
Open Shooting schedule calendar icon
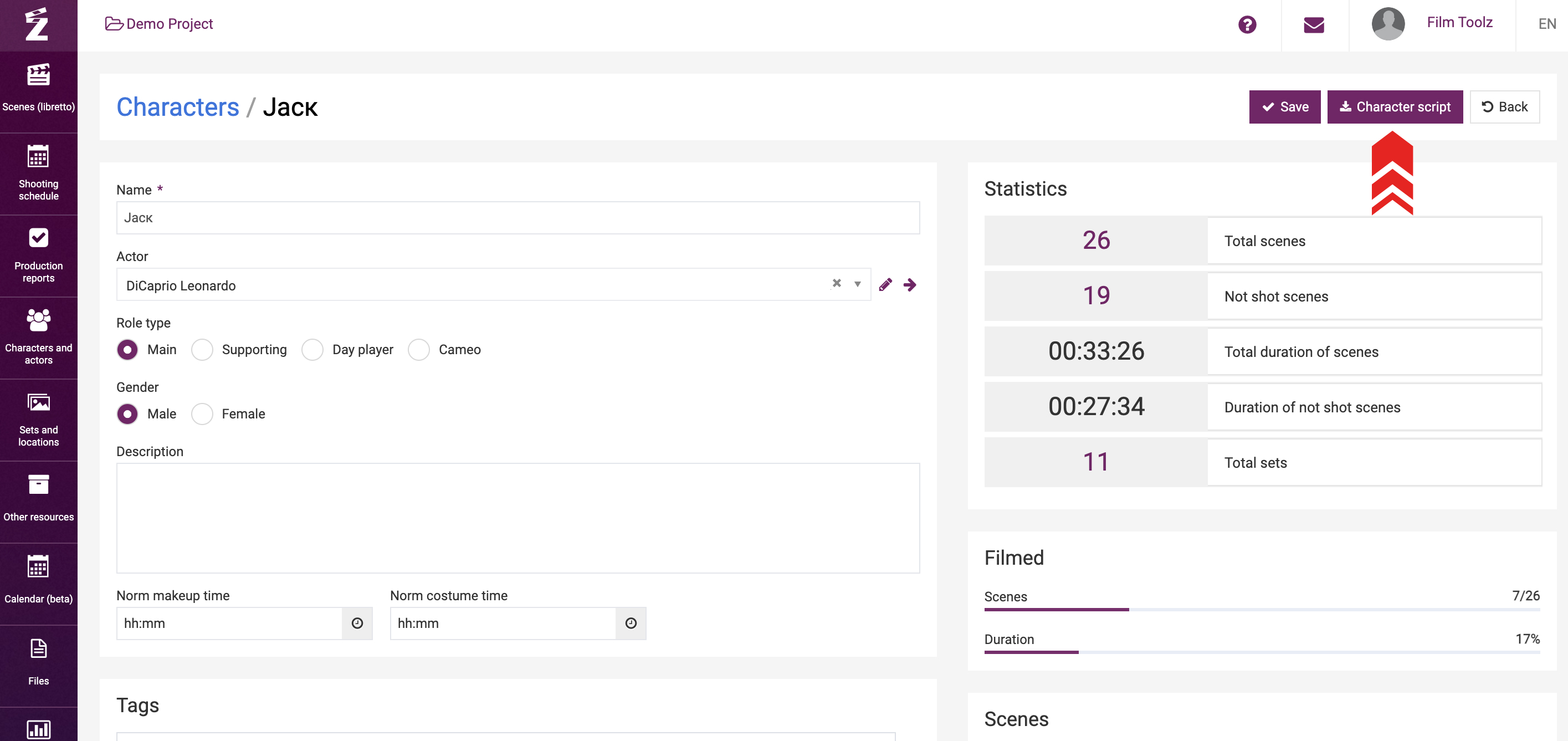38,156
